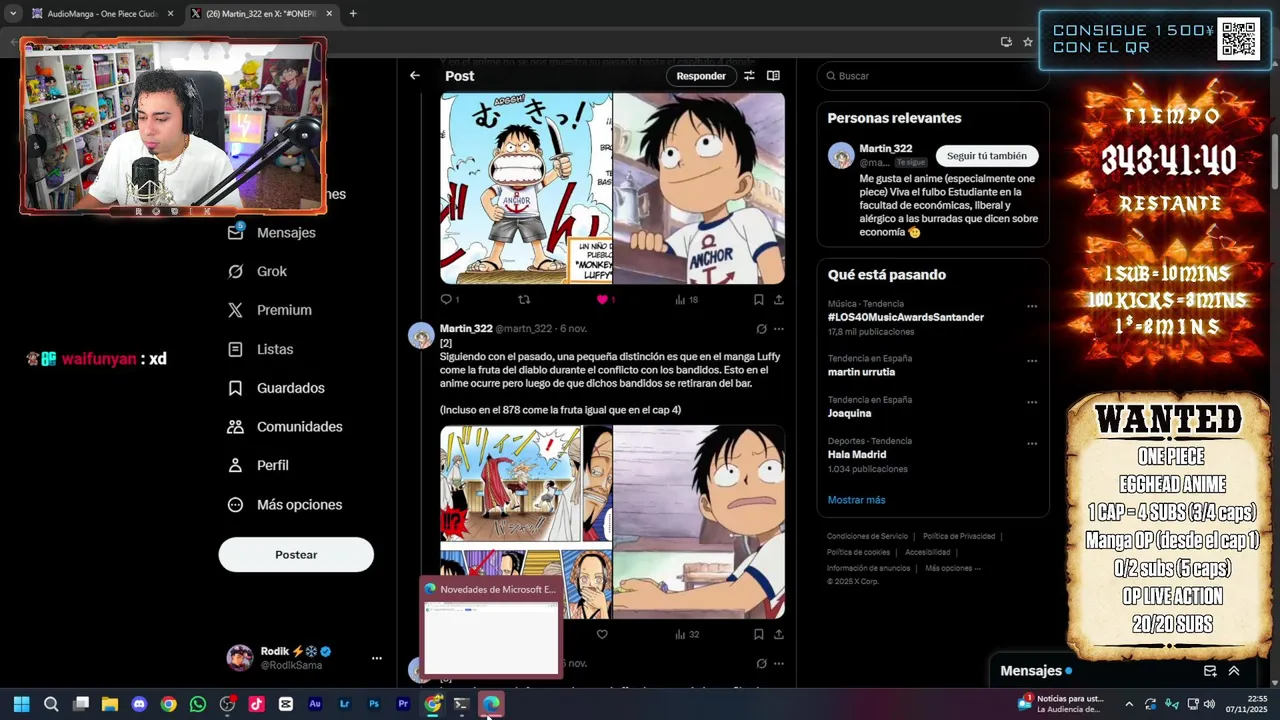Click the Responder button
The image size is (1280, 720).
(701, 76)
